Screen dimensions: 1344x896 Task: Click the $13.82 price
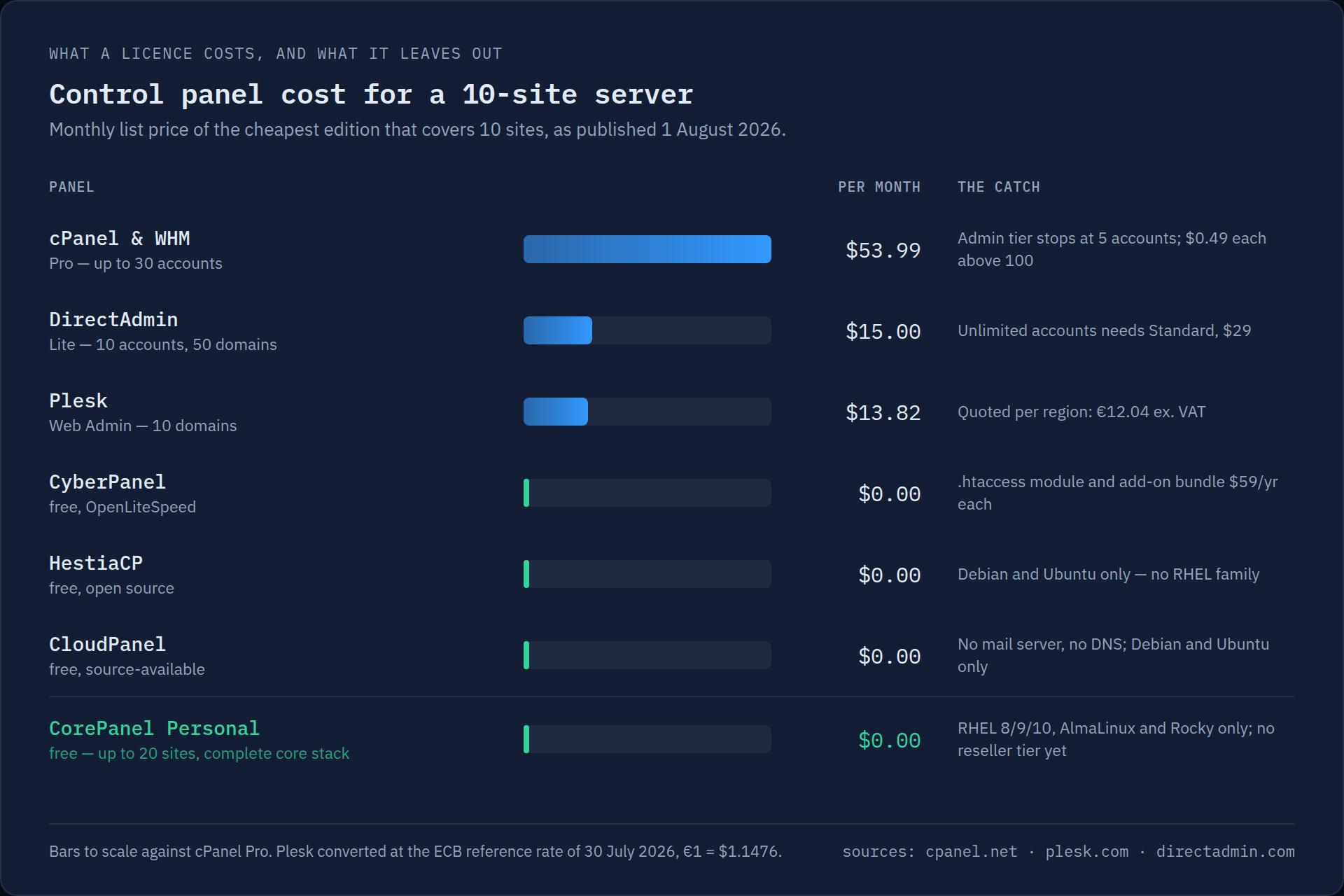[883, 412]
